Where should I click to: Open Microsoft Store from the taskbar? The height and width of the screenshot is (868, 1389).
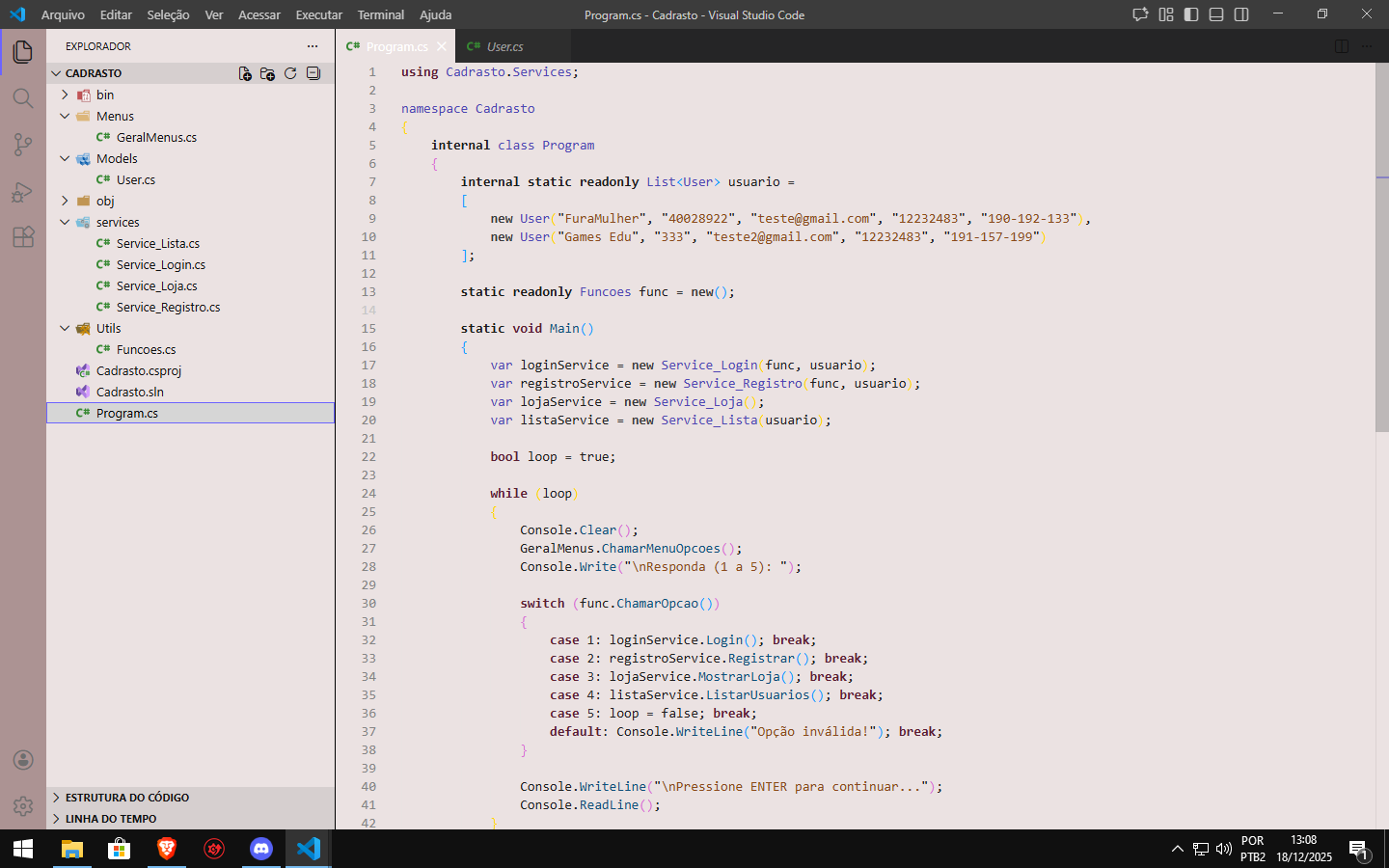(119, 849)
